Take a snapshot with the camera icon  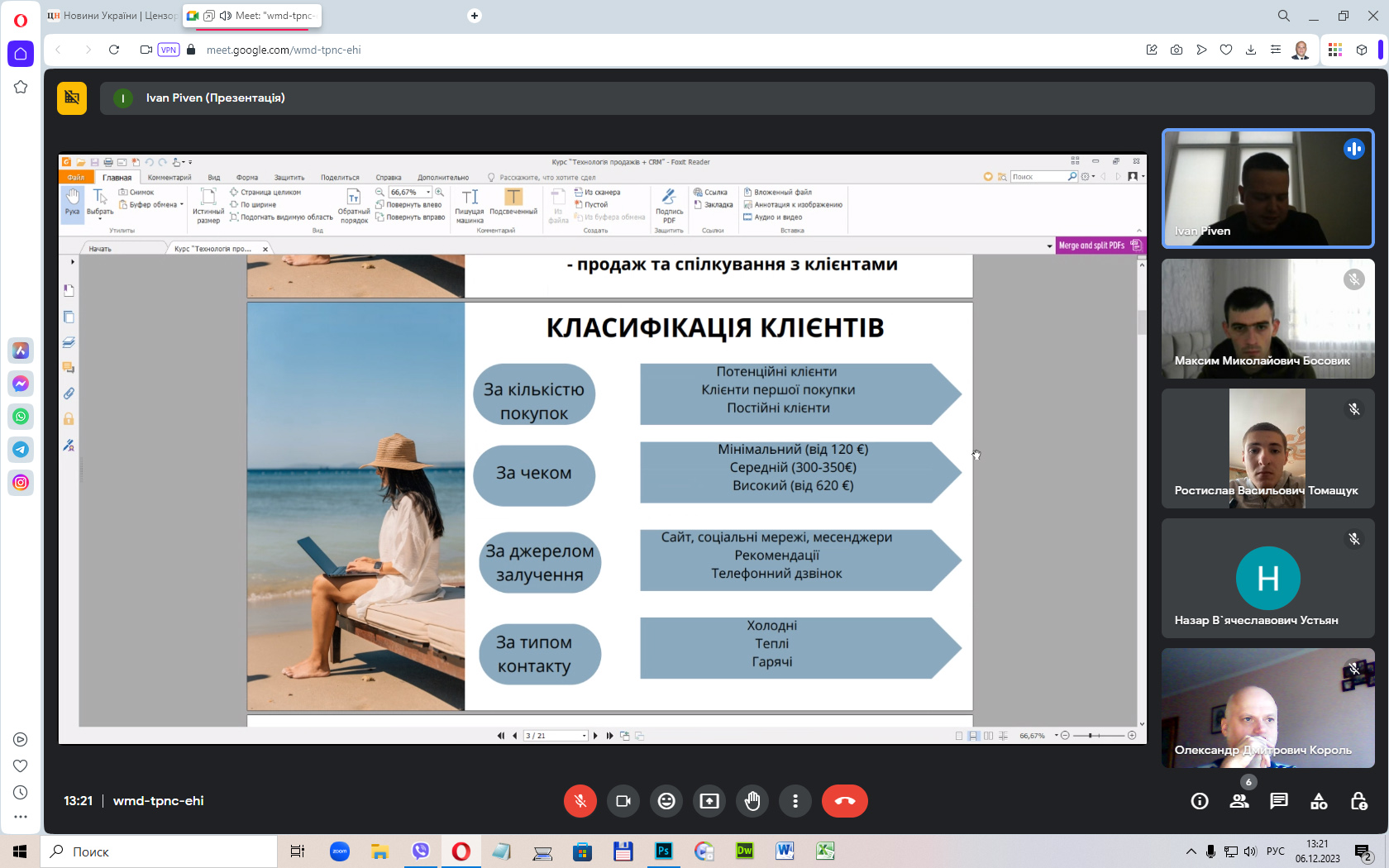point(1177,50)
